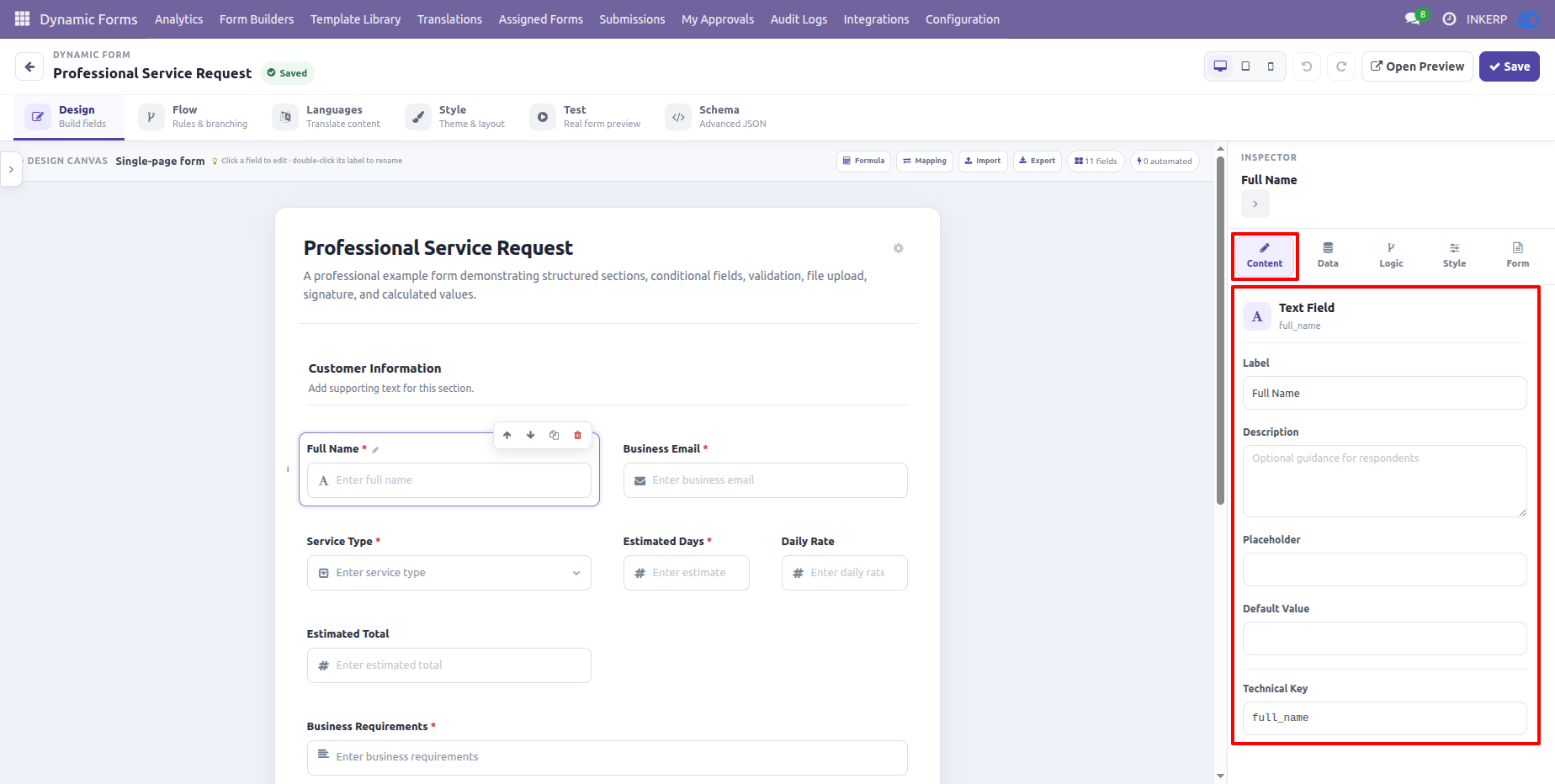This screenshot has height=784, width=1555.
Task: Delete the Full Name field
Action: (x=577, y=435)
